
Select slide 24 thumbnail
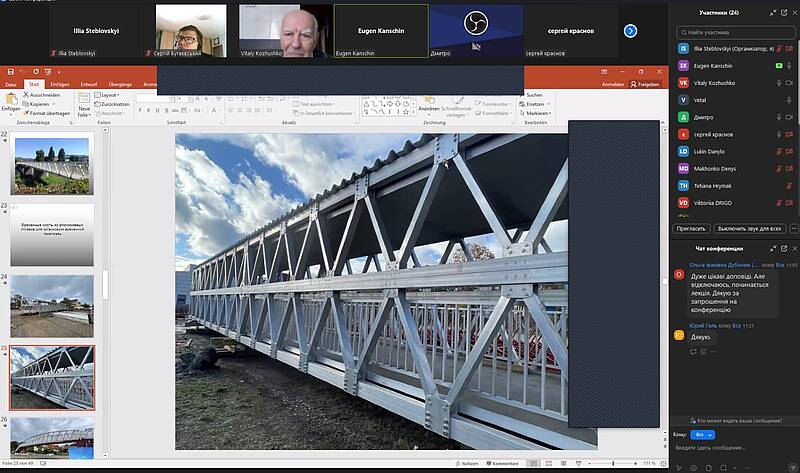(x=52, y=306)
